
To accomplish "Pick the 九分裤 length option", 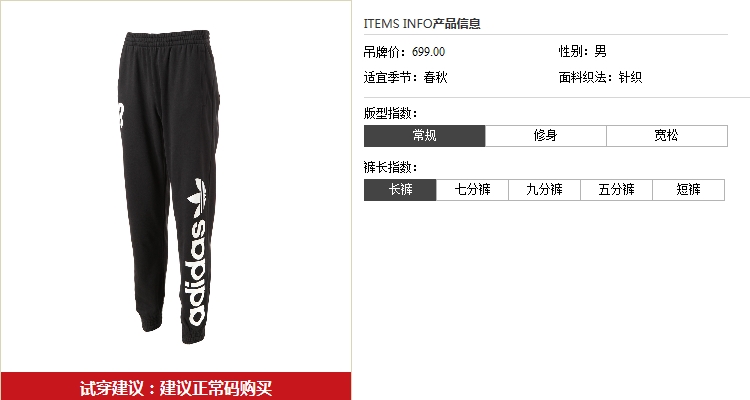I will tap(544, 190).
